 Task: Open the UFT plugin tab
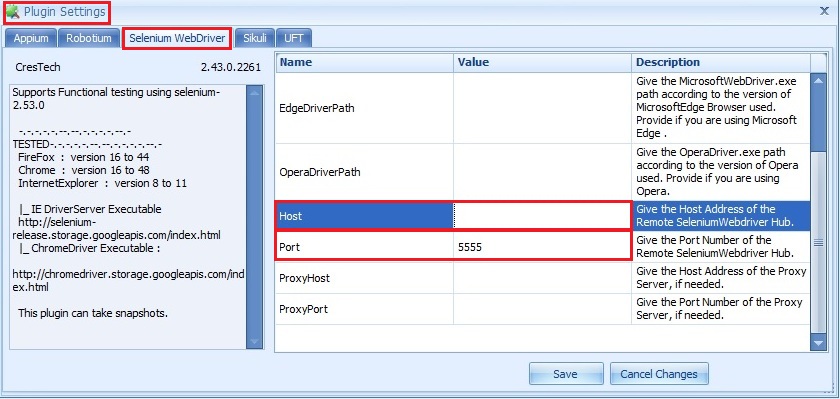click(x=294, y=38)
